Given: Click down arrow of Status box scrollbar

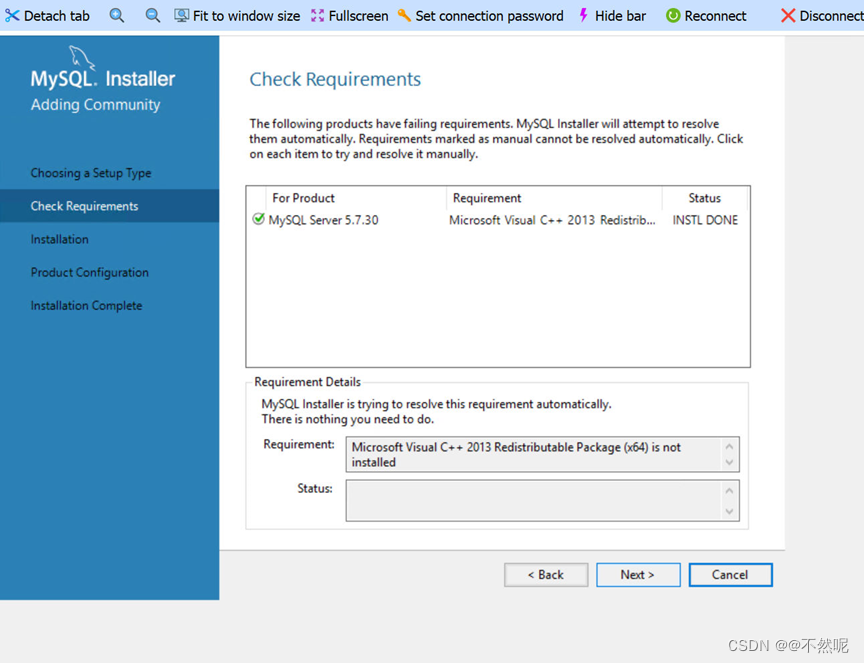Looking at the screenshot, I should (x=730, y=511).
